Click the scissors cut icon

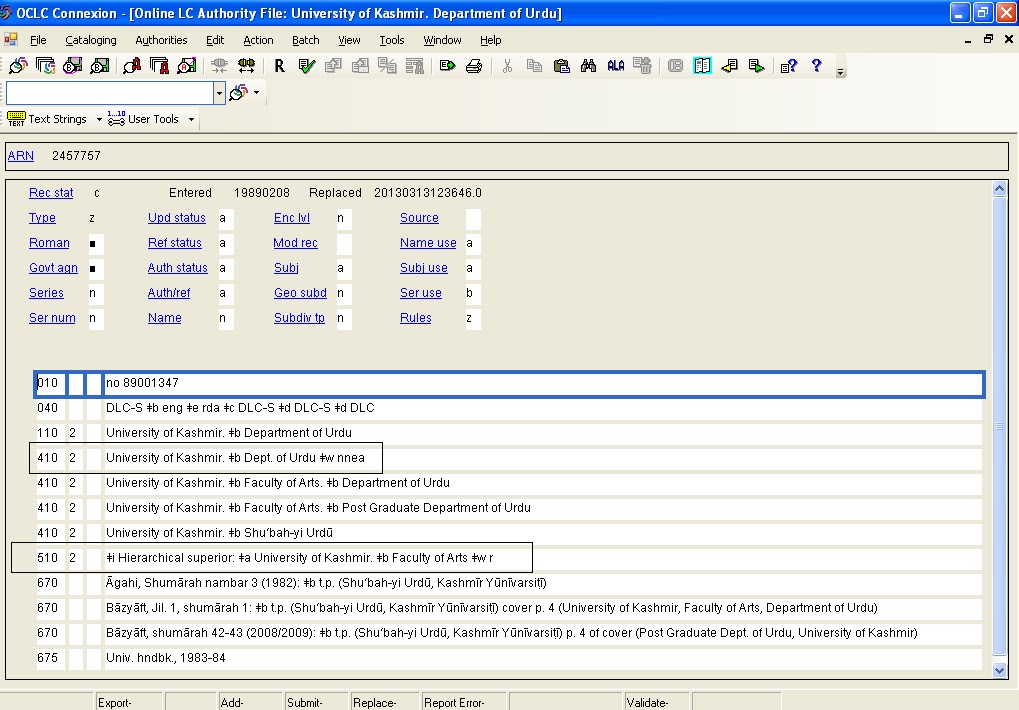(x=508, y=66)
